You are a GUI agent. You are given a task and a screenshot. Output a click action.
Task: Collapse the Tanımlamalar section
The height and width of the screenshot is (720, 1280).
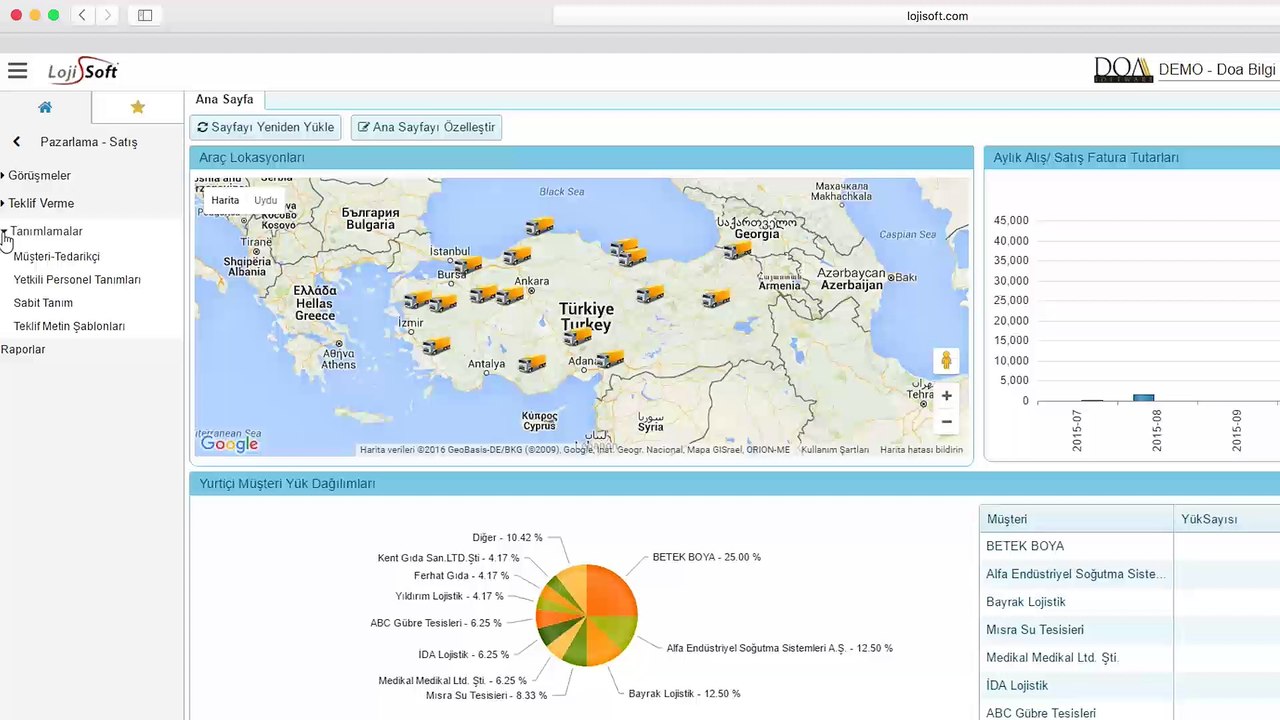pos(46,231)
